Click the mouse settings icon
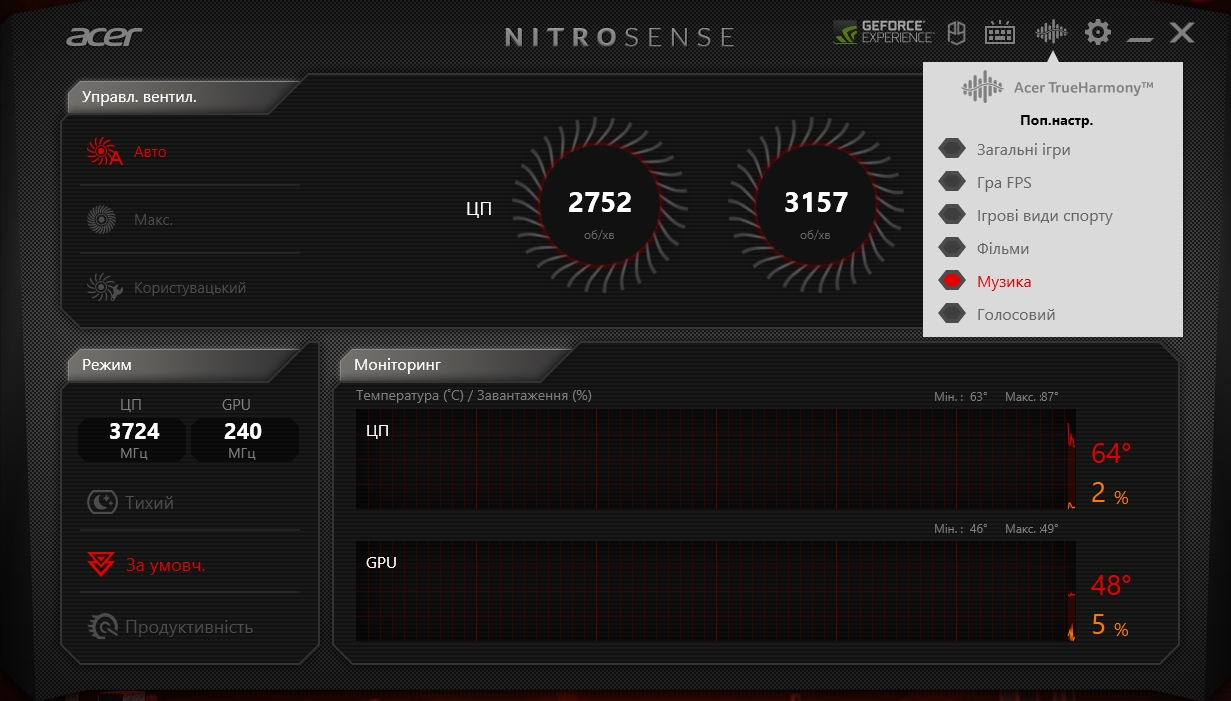 tap(956, 33)
